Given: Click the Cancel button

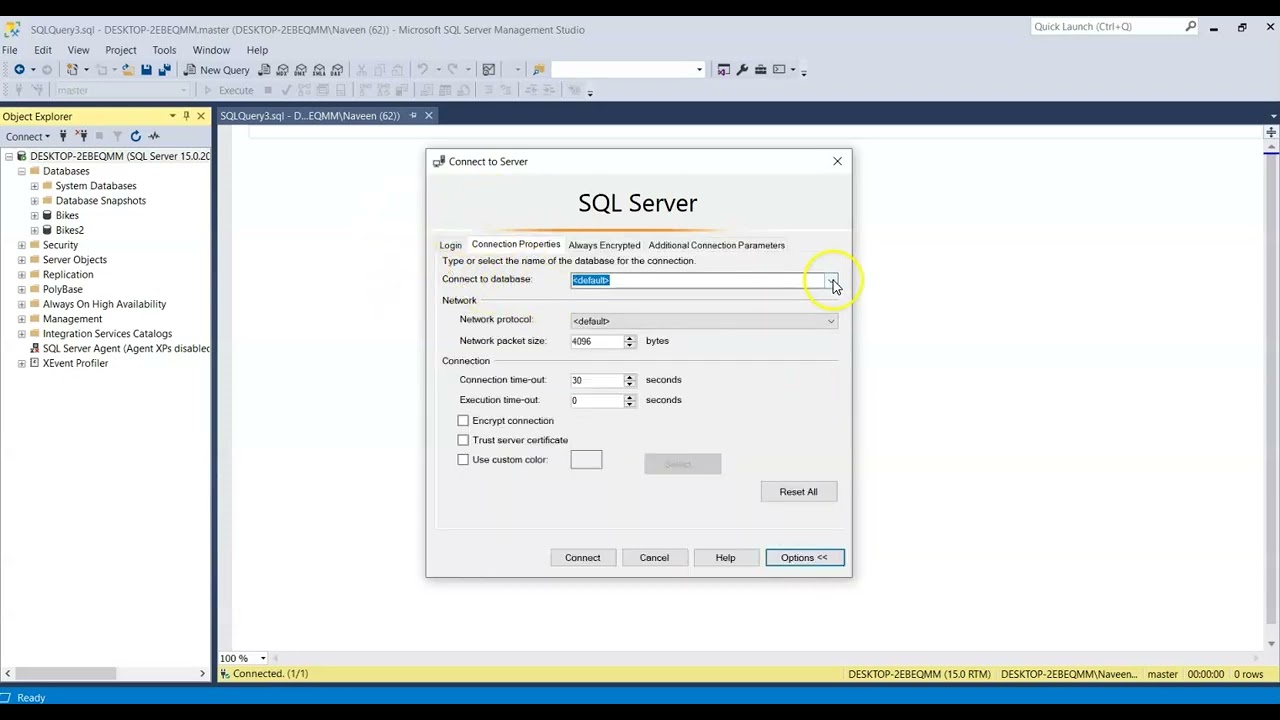Looking at the screenshot, I should click(654, 558).
